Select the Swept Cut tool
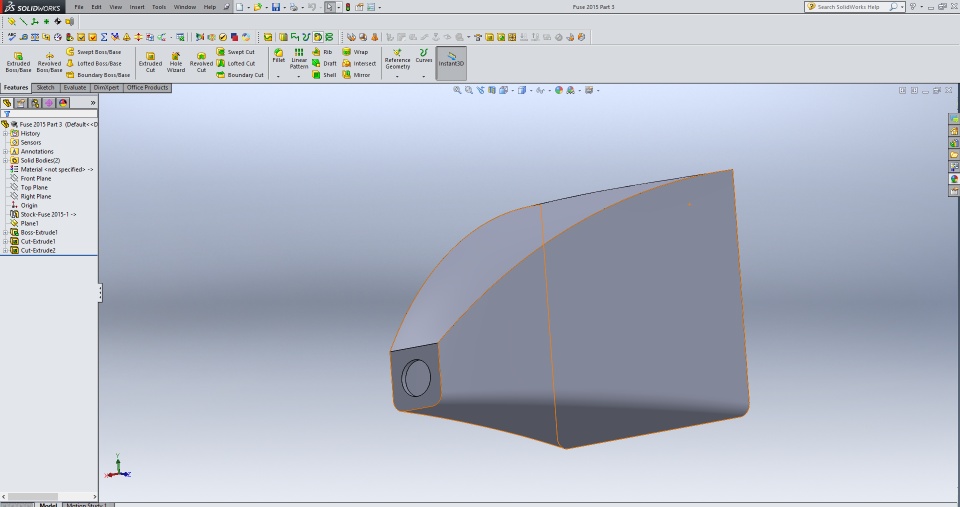The height and width of the screenshot is (507, 960). click(235, 52)
